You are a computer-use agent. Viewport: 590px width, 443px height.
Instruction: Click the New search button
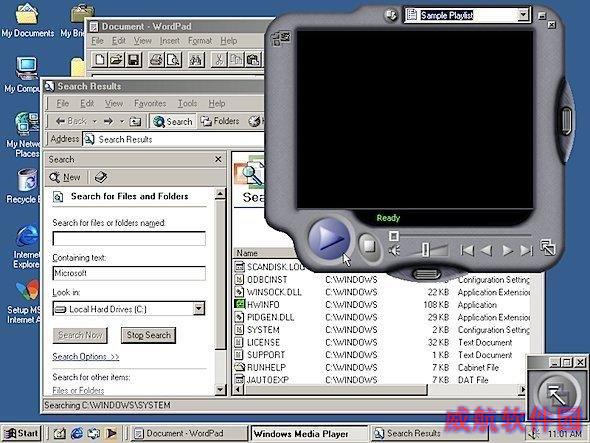coord(65,177)
